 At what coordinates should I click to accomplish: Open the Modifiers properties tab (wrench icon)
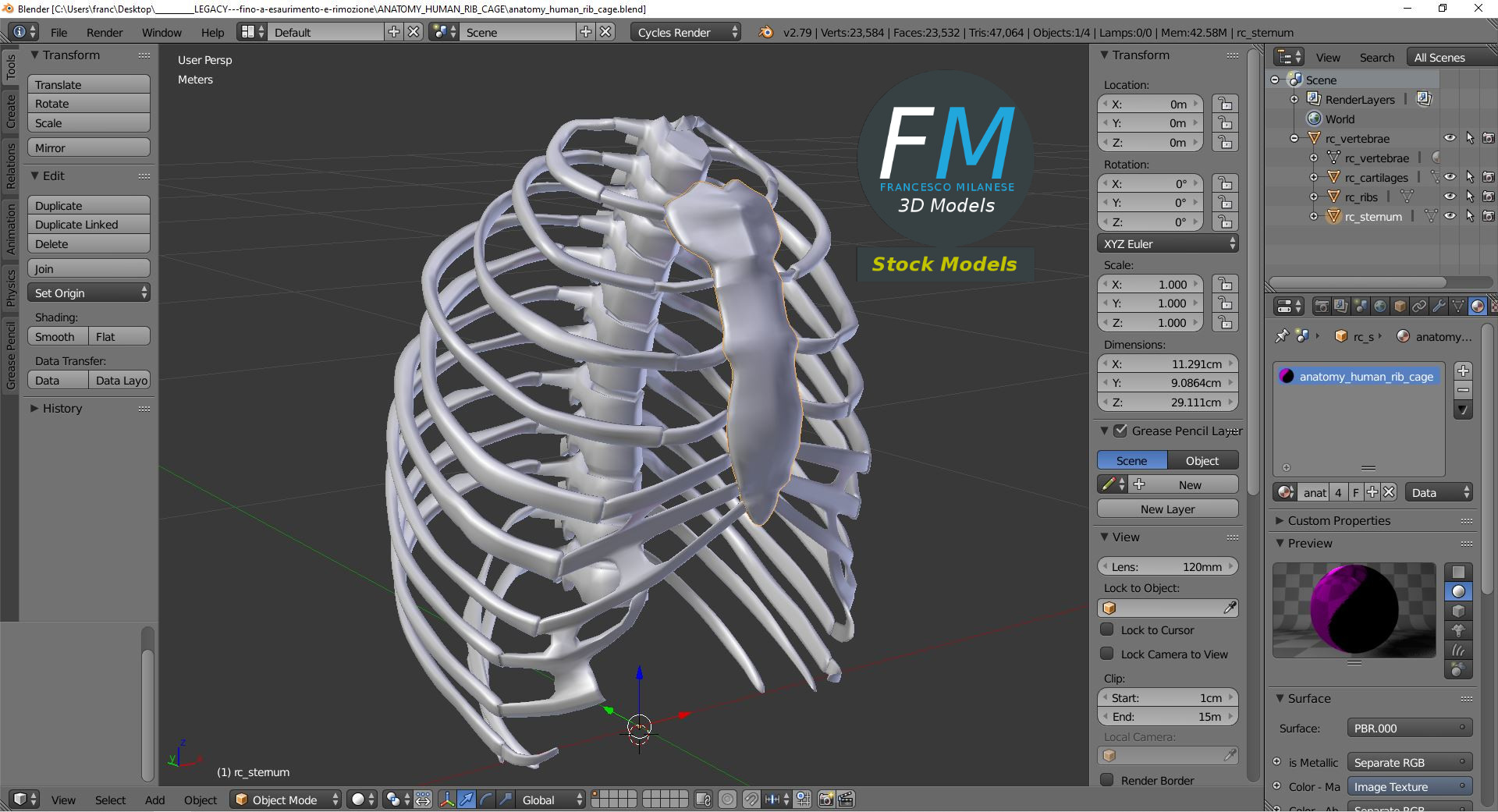(x=1438, y=306)
